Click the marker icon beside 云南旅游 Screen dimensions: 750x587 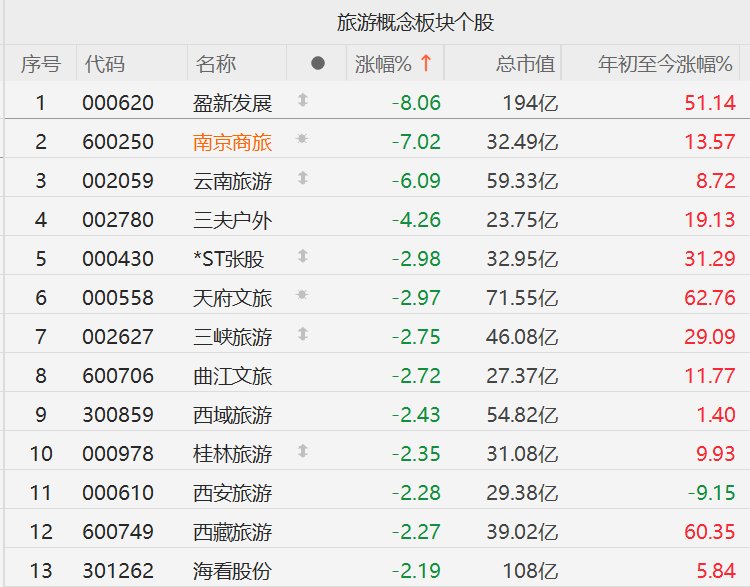click(x=303, y=180)
